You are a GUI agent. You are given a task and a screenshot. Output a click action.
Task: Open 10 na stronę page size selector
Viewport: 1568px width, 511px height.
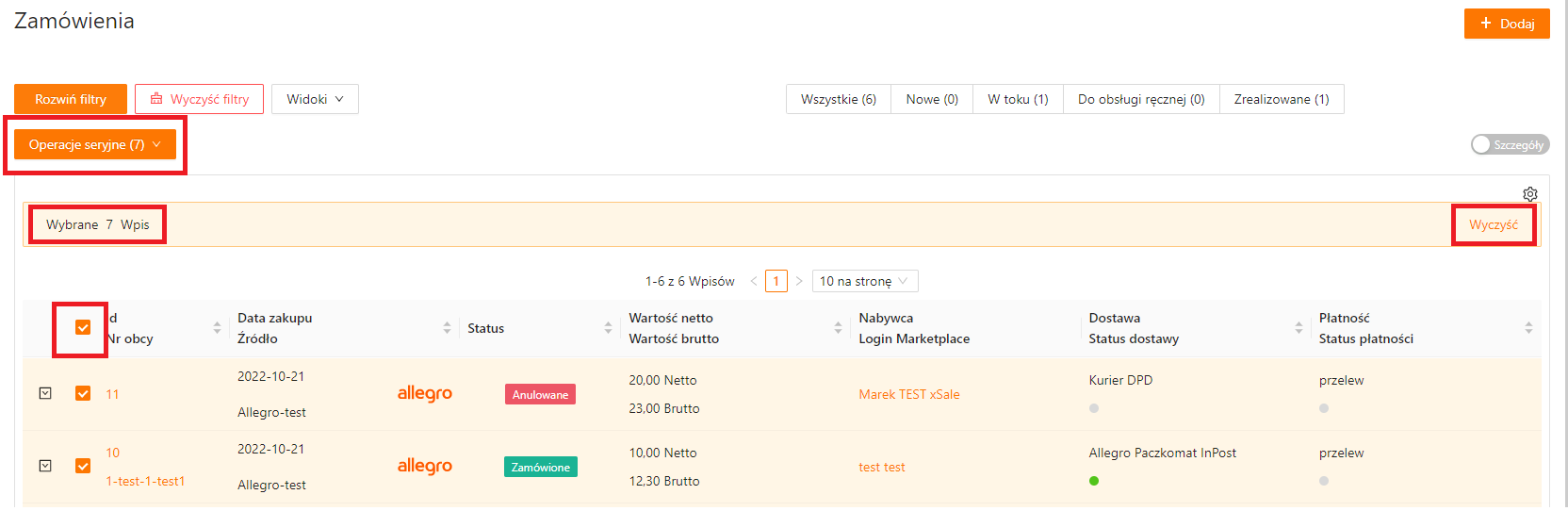pyautogui.click(x=864, y=281)
